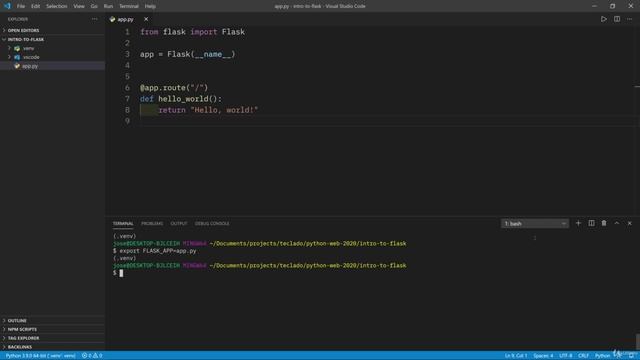The image size is (640, 360).
Task: Open the Run menu
Action: (108, 6)
